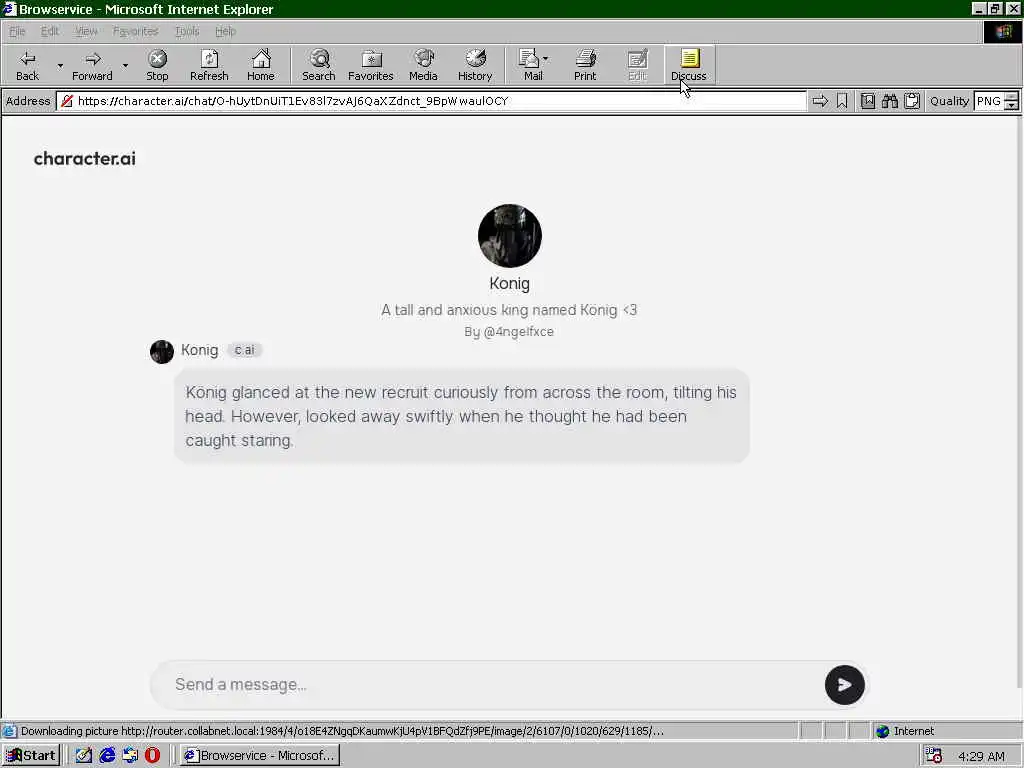This screenshot has width=1024, height=768.
Task: Click the binoculars find icon
Action: (889, 101)
